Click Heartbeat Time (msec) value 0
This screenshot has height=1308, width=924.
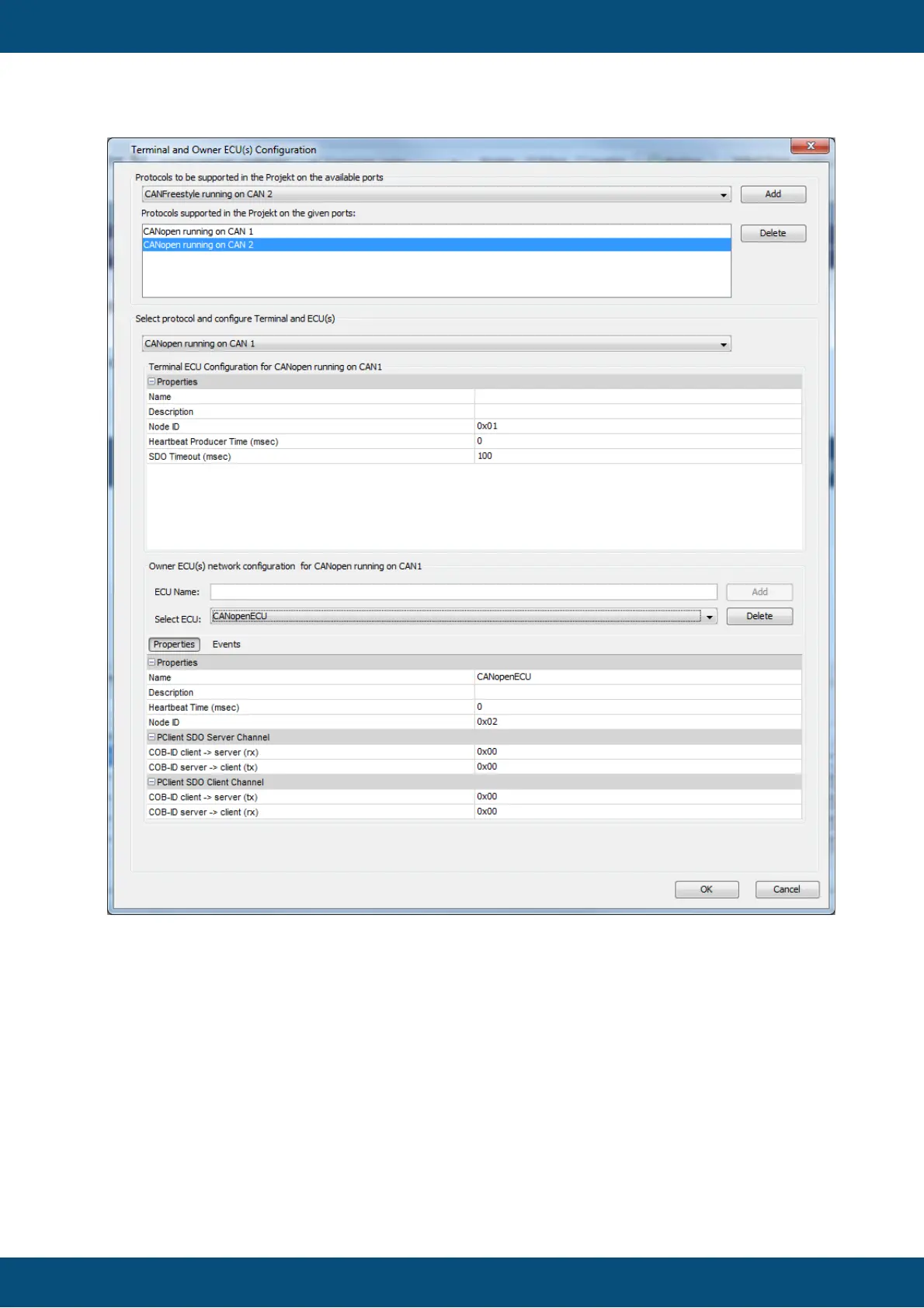click(x=637, y=707)
